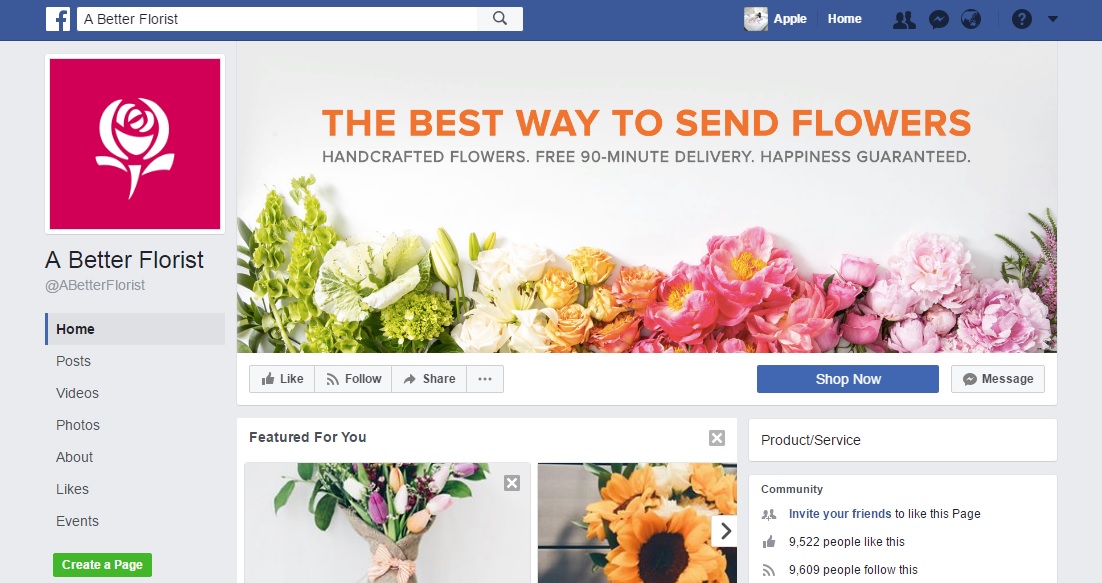
Task: Click the Apple profile picture thumbnail
Action: point(756,19)
